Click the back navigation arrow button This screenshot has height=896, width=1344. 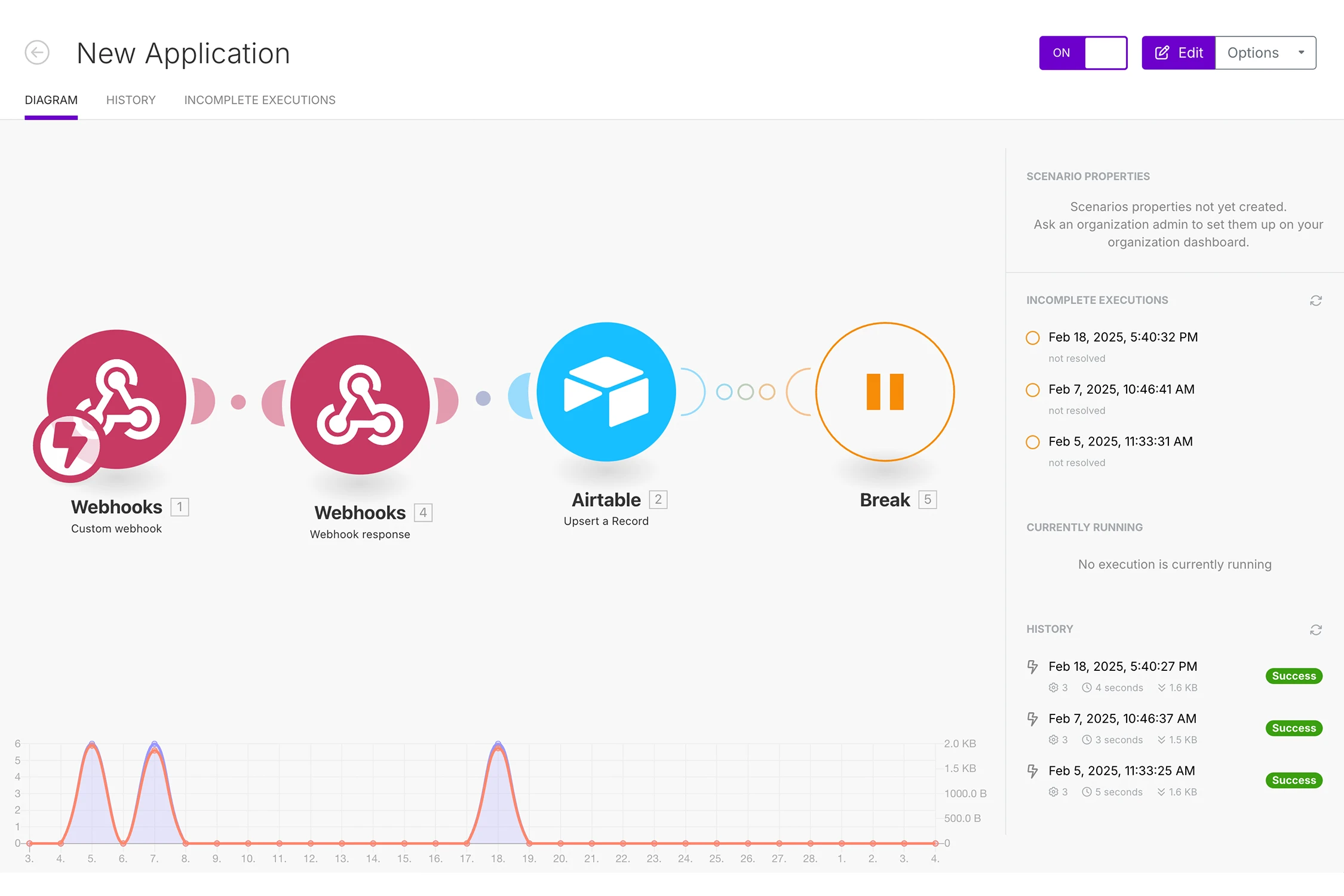click(37, 53)
